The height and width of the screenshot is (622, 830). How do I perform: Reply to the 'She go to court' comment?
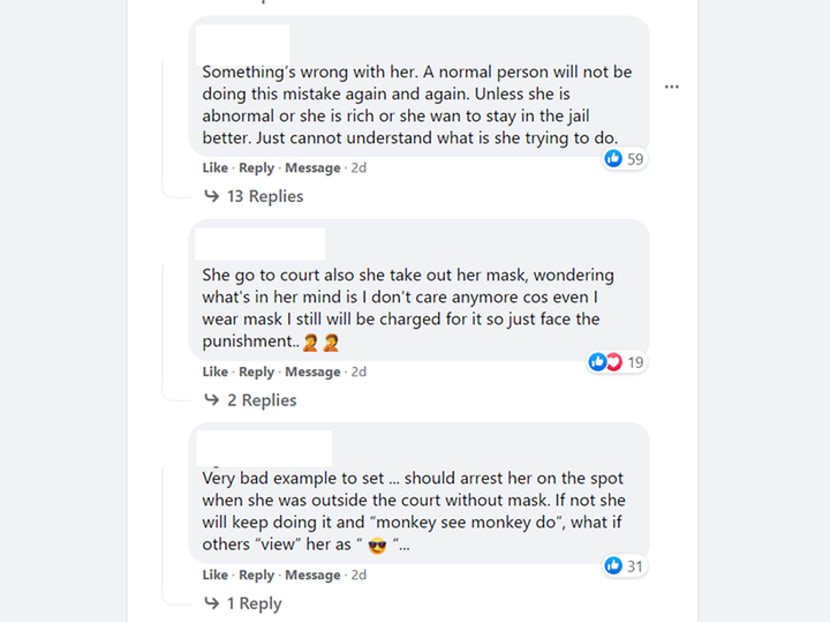point(256,372)
